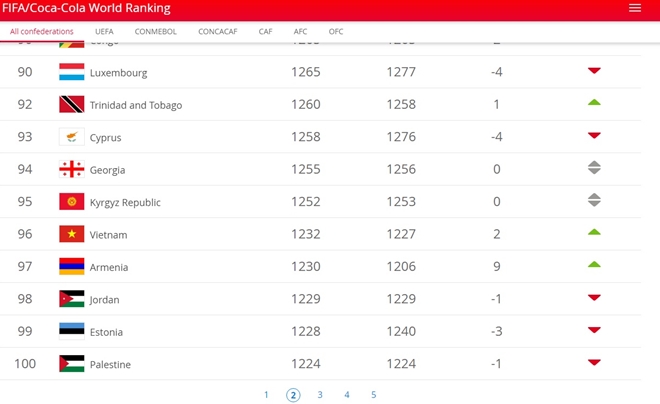Open the Palestine team name link
This screenshot has height=404, width=660.
110,364
